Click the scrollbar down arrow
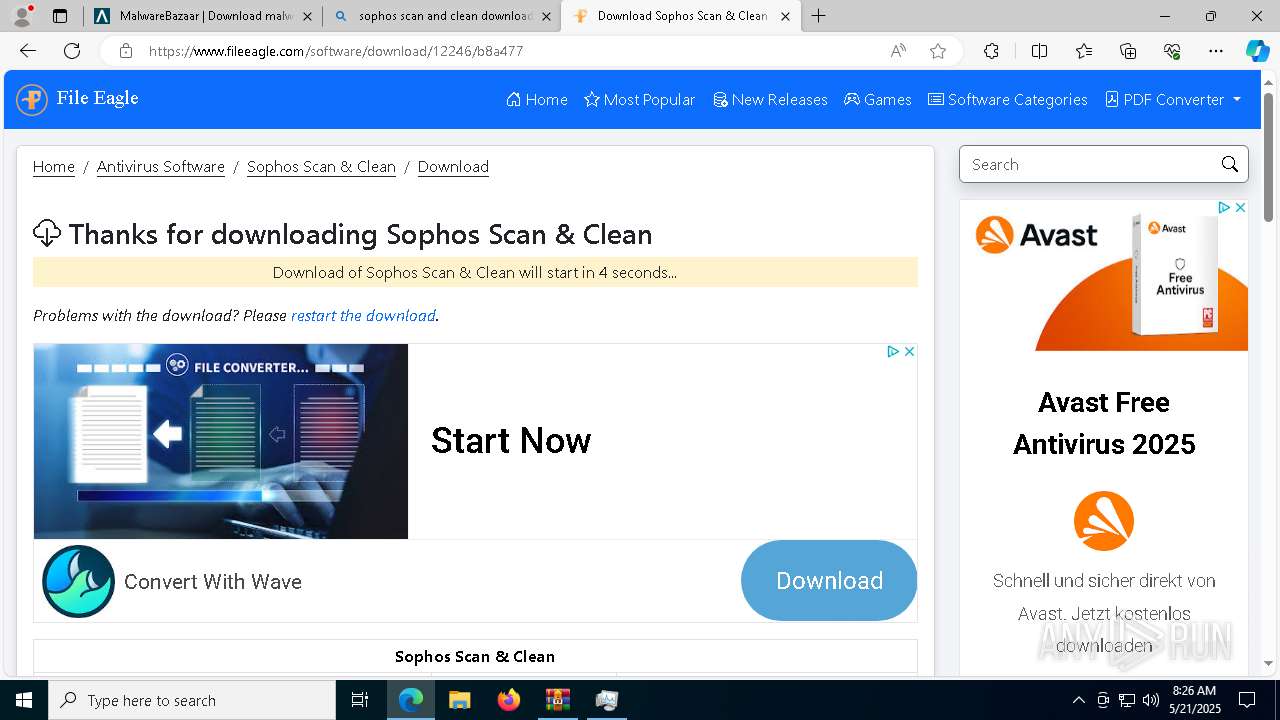 point(1269,663)
